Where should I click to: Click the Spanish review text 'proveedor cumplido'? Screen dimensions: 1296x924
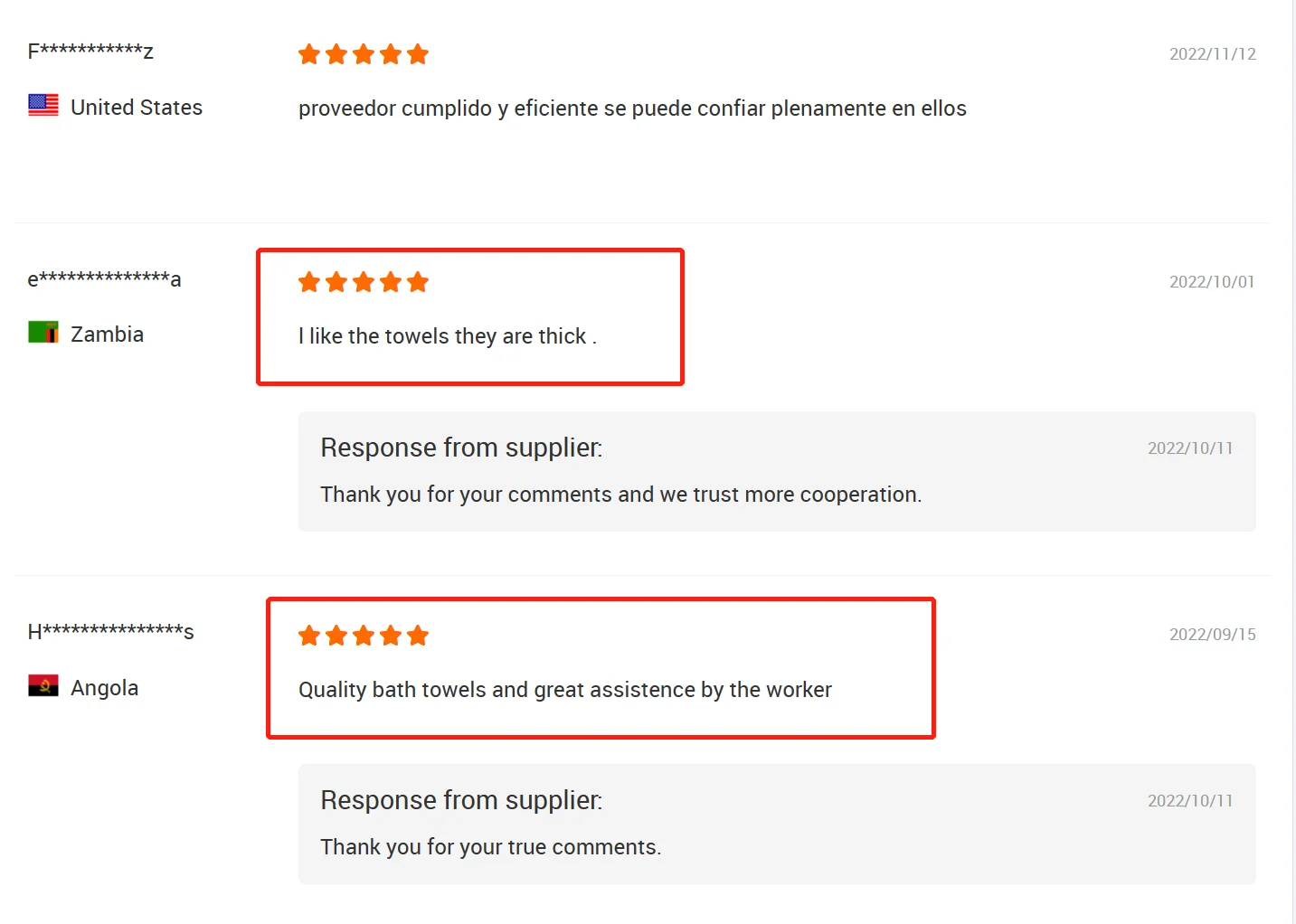tap(632, 108)
